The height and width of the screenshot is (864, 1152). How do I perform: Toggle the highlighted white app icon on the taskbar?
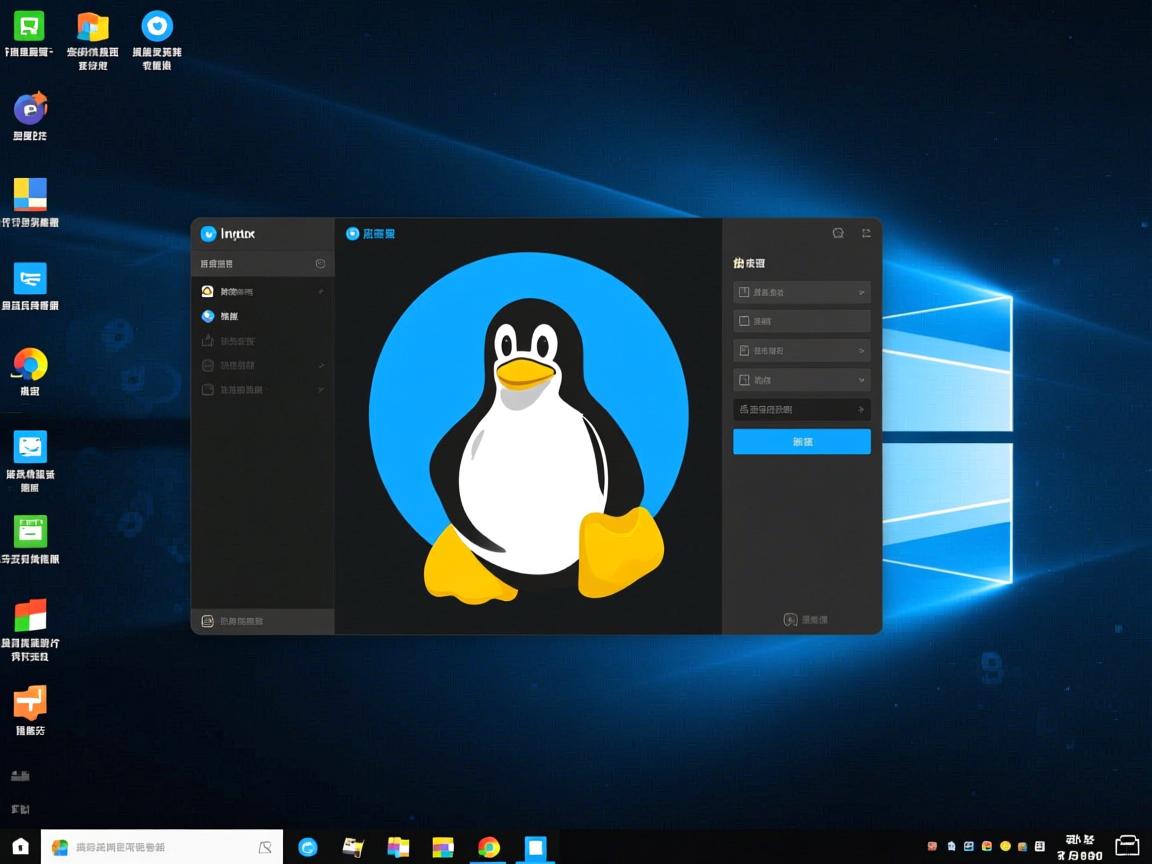(535, 846)
